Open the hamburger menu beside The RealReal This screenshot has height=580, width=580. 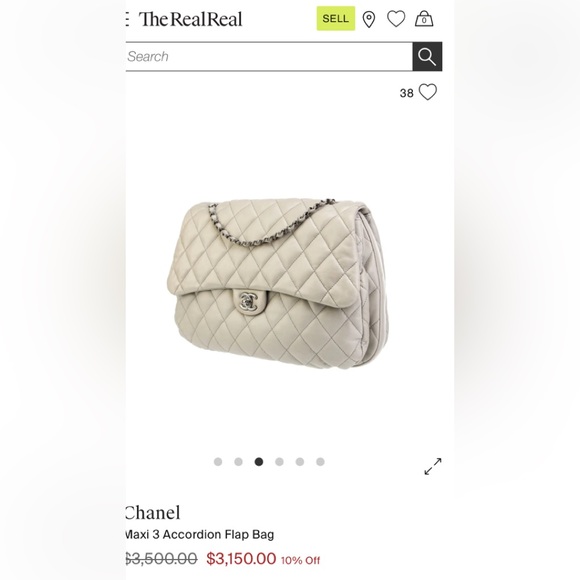127,19
